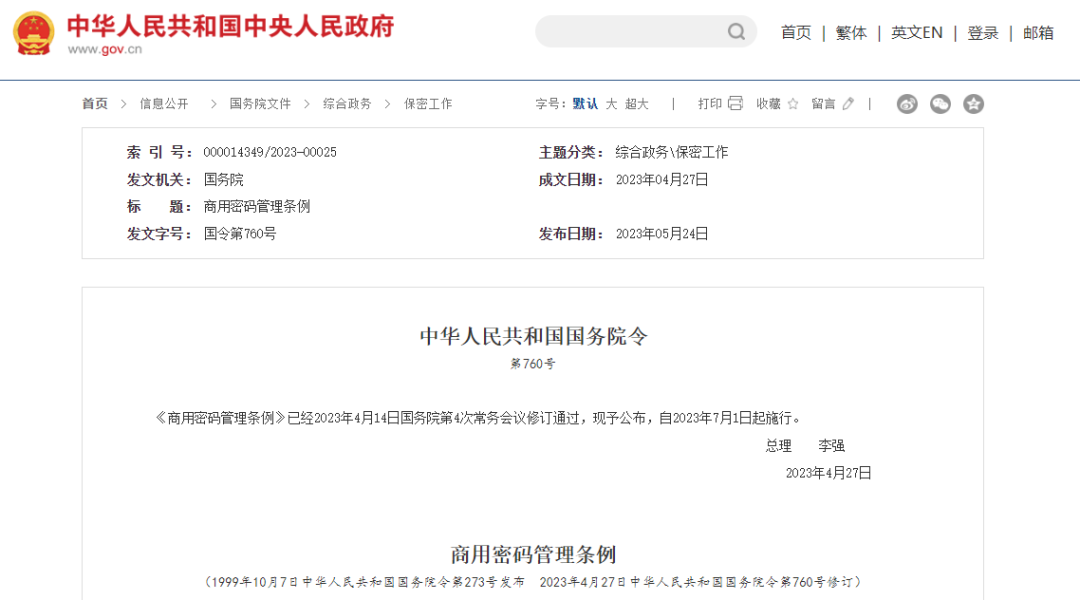Viewport: 1080px width, 600px height.
Task: Click the favorite (收藏) star icon
Action: 793,104
